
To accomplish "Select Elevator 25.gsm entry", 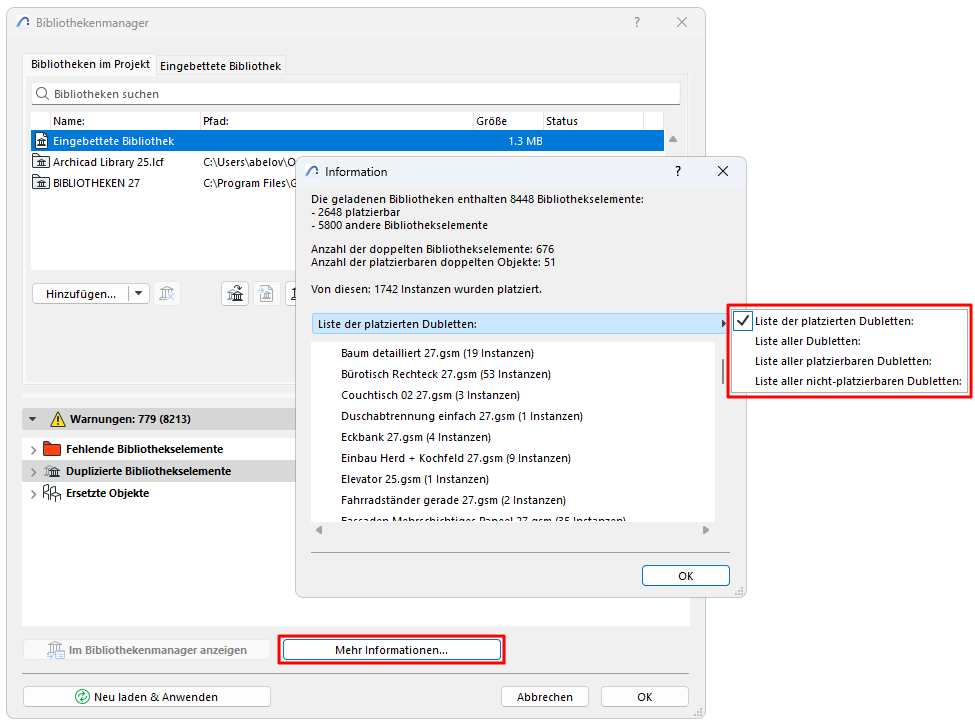I will pos(415,479).
